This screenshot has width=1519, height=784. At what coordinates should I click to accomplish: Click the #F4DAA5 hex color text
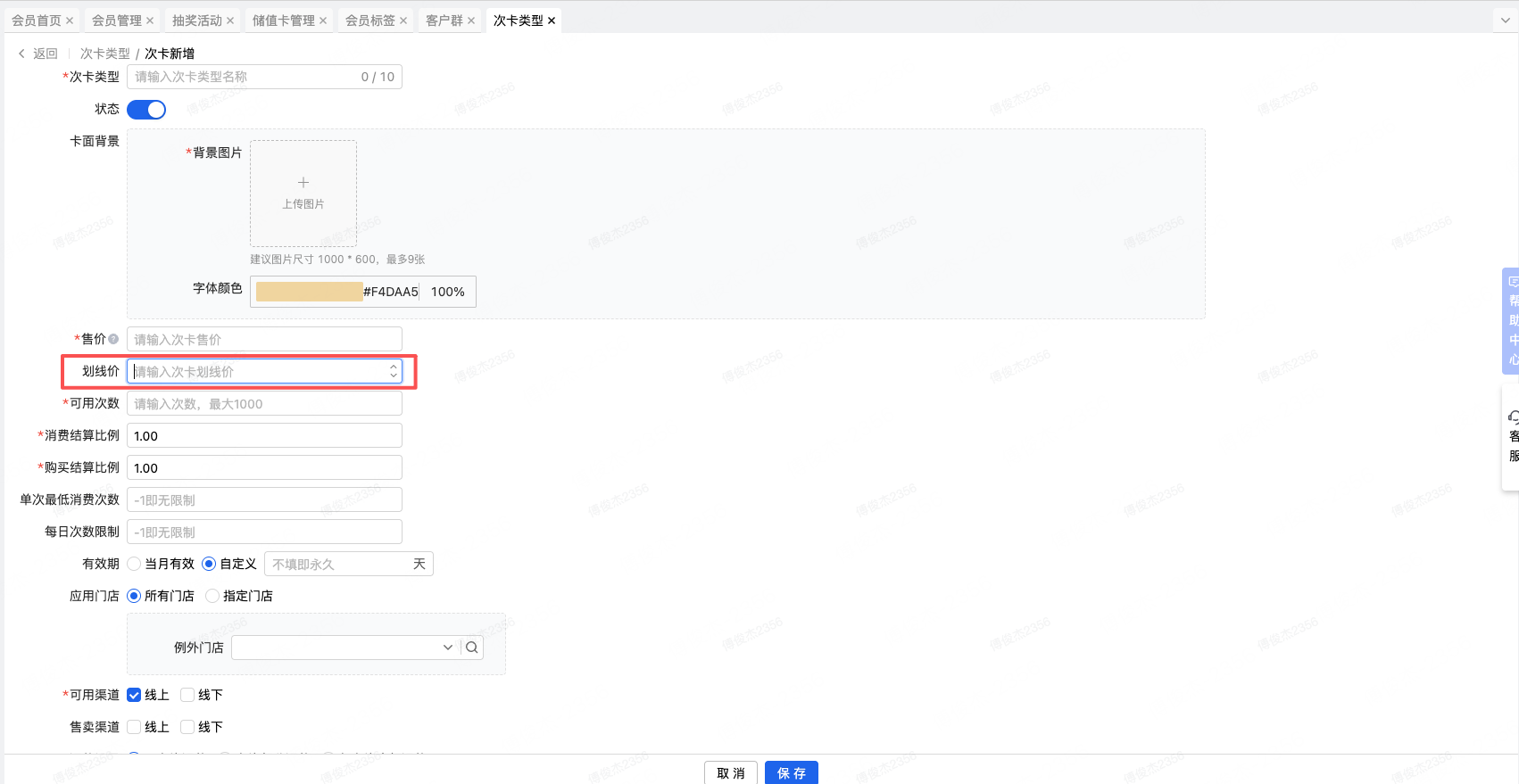click(x=391, y=292)
